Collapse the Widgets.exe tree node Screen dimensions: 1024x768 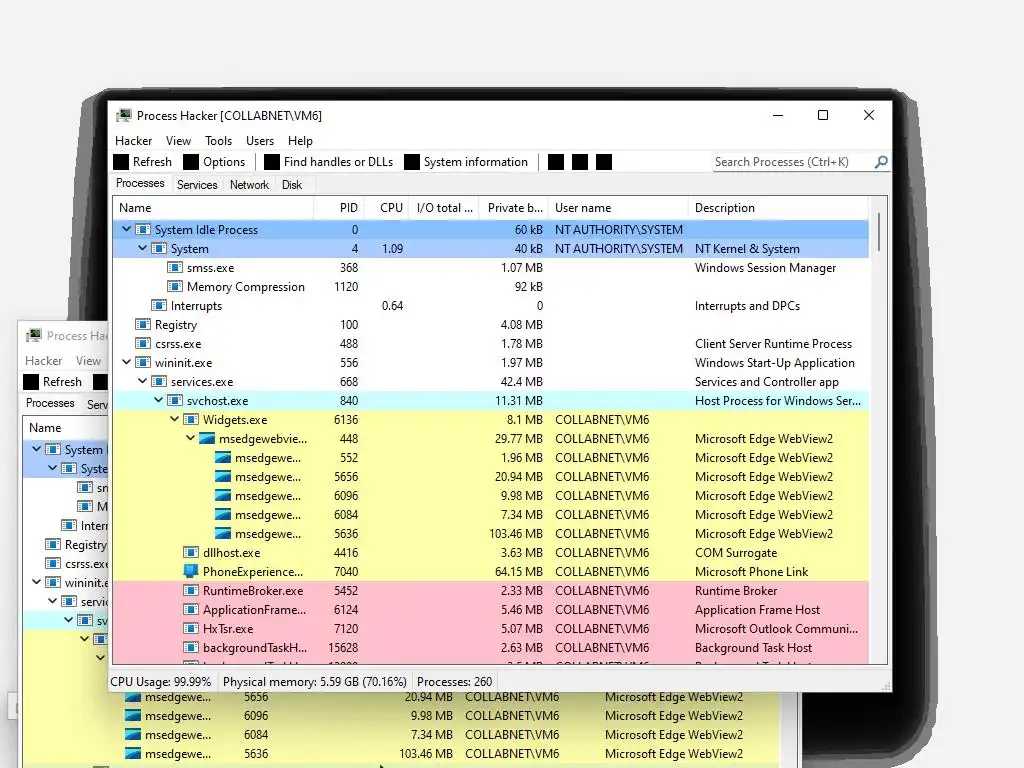tap(174, 419)
